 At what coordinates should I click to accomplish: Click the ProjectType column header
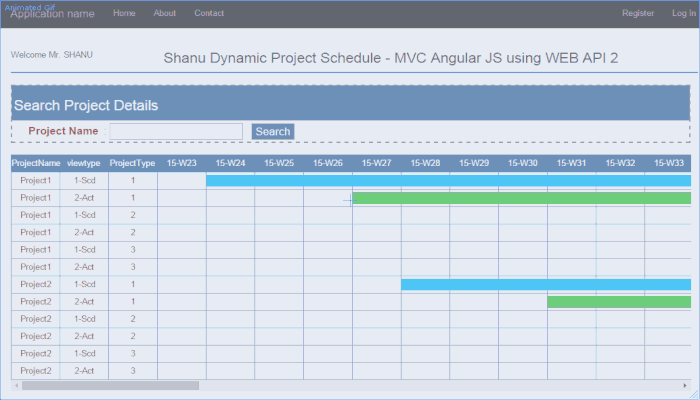pos(132,163)
